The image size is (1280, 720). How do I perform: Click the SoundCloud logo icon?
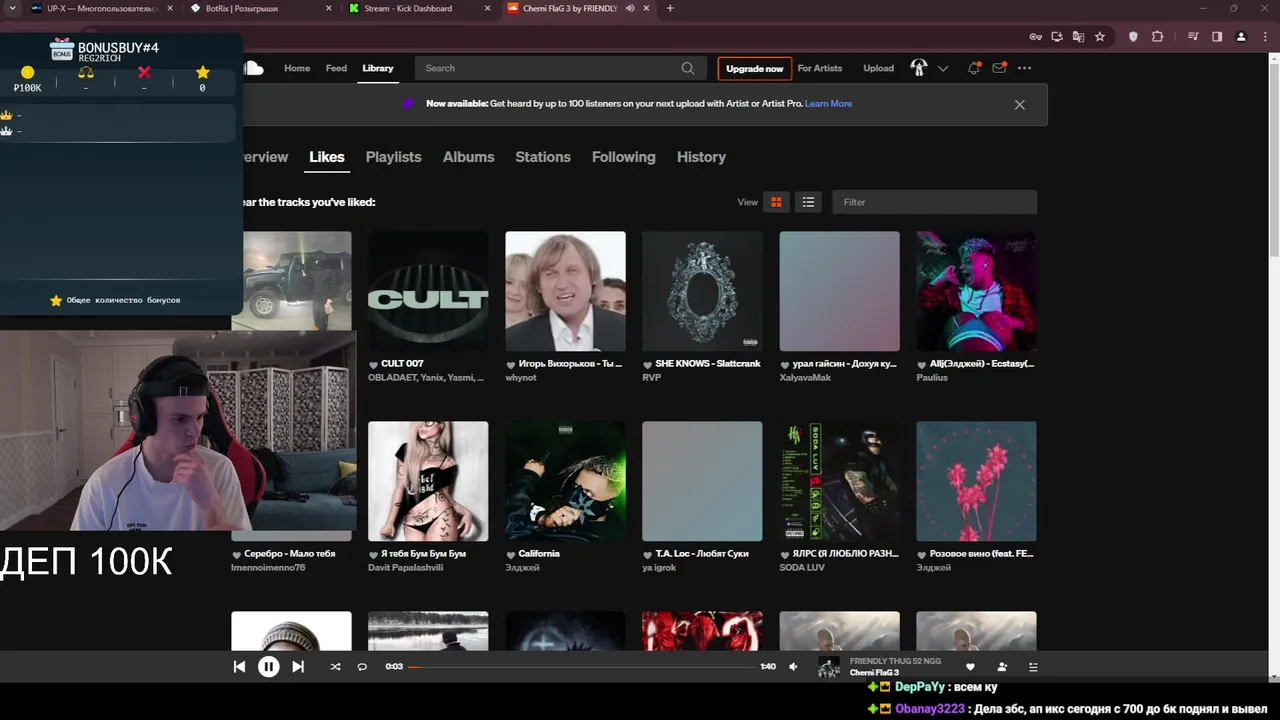point(254,68)
